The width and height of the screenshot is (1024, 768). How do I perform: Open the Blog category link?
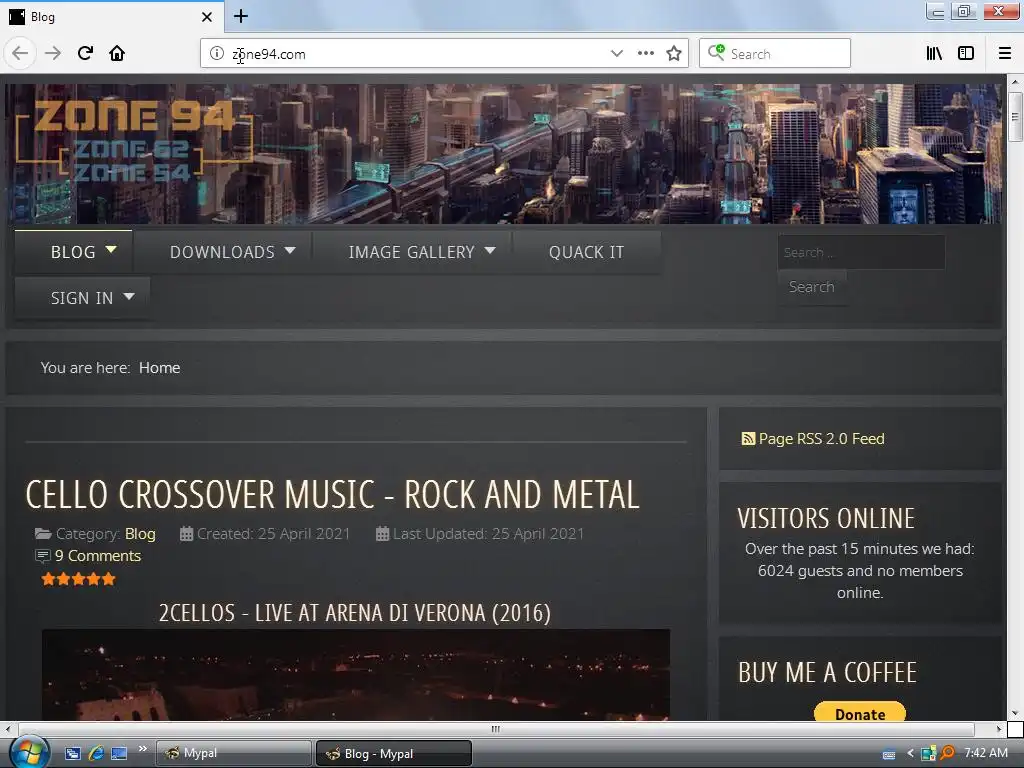click(140, 534)
